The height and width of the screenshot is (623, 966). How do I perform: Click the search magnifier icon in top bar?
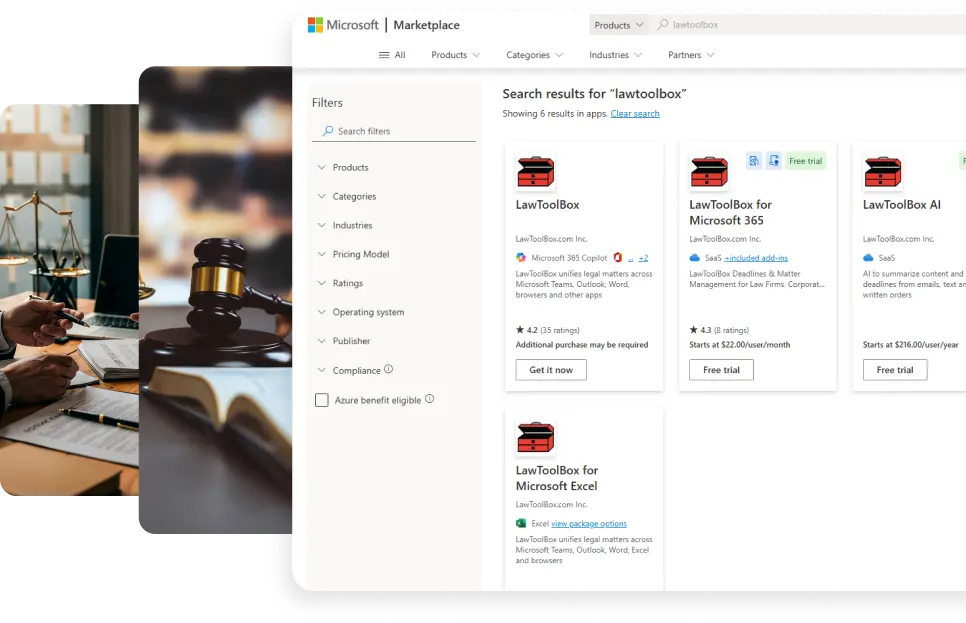tap(662, 25)
